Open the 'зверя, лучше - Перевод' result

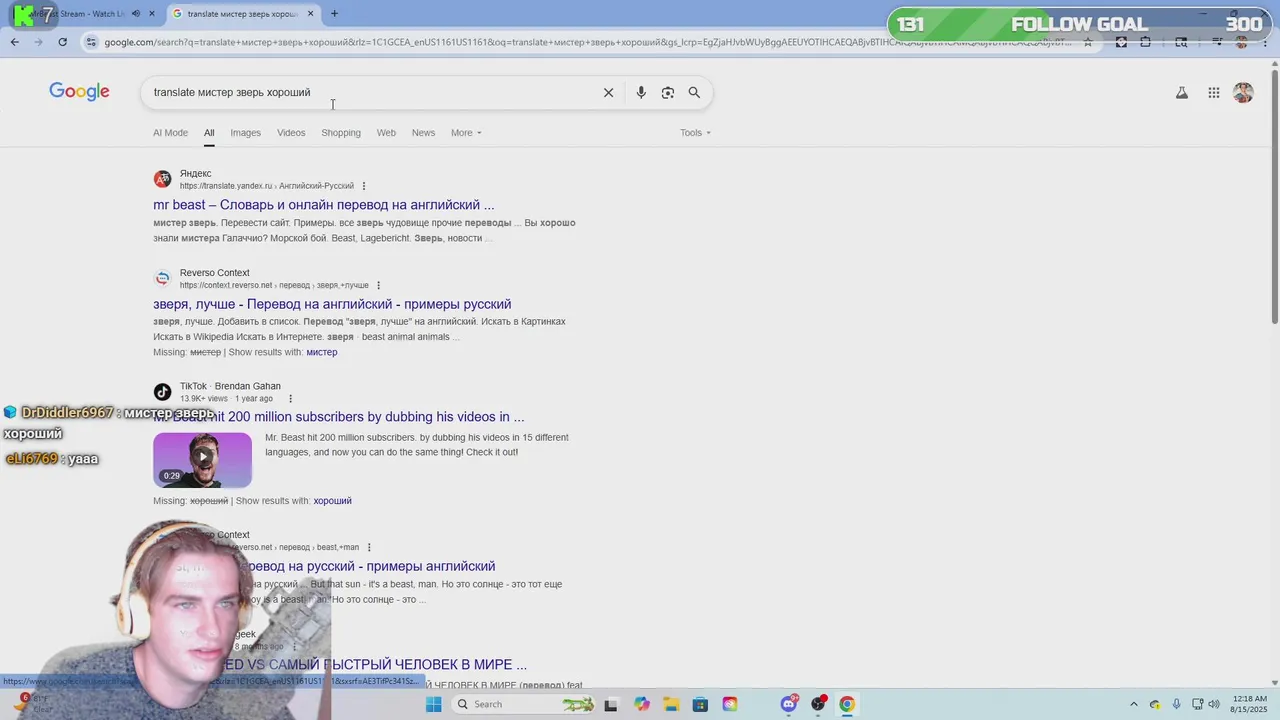point(332,304)
